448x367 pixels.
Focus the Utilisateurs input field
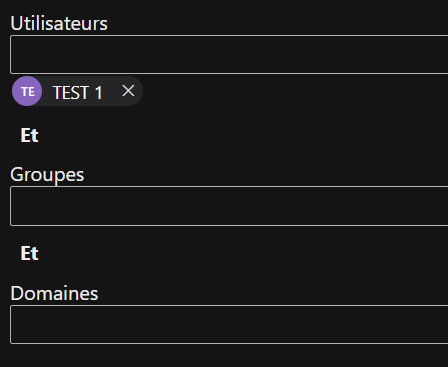point(229,54)
